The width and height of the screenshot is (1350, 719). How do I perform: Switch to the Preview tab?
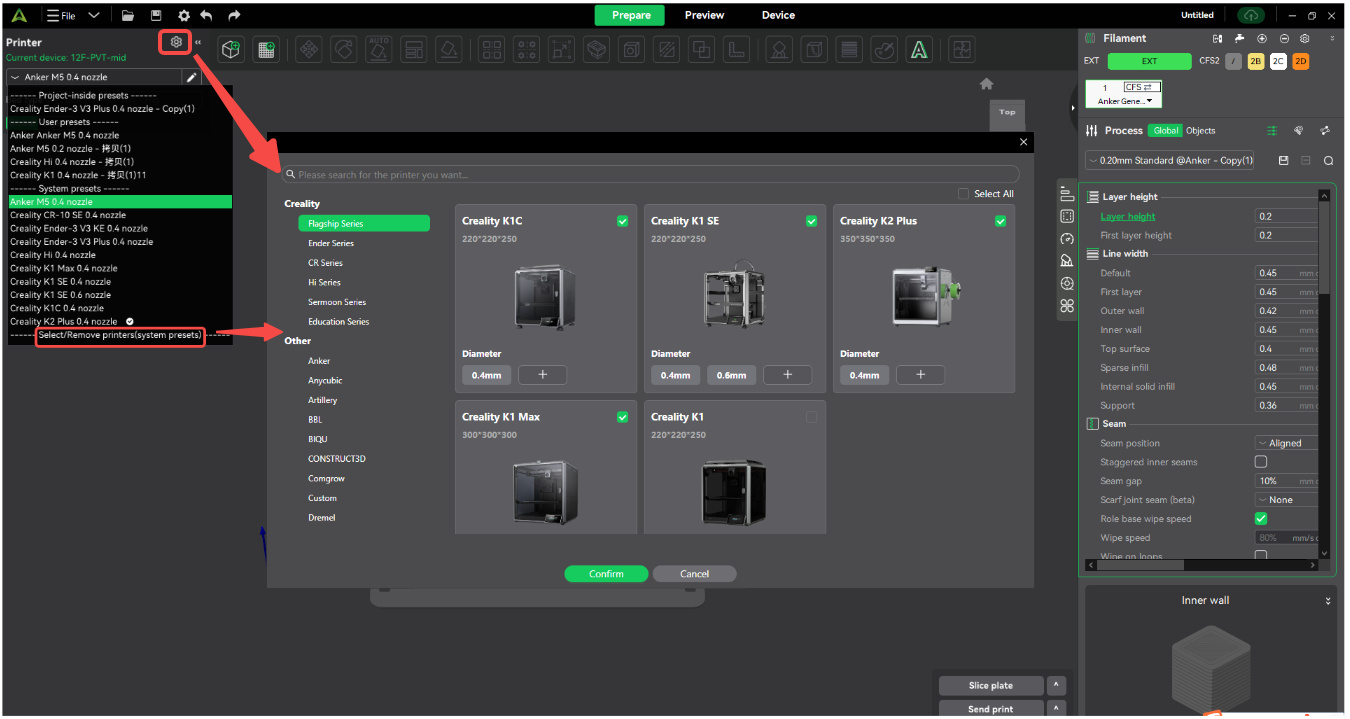coord(704,15)
